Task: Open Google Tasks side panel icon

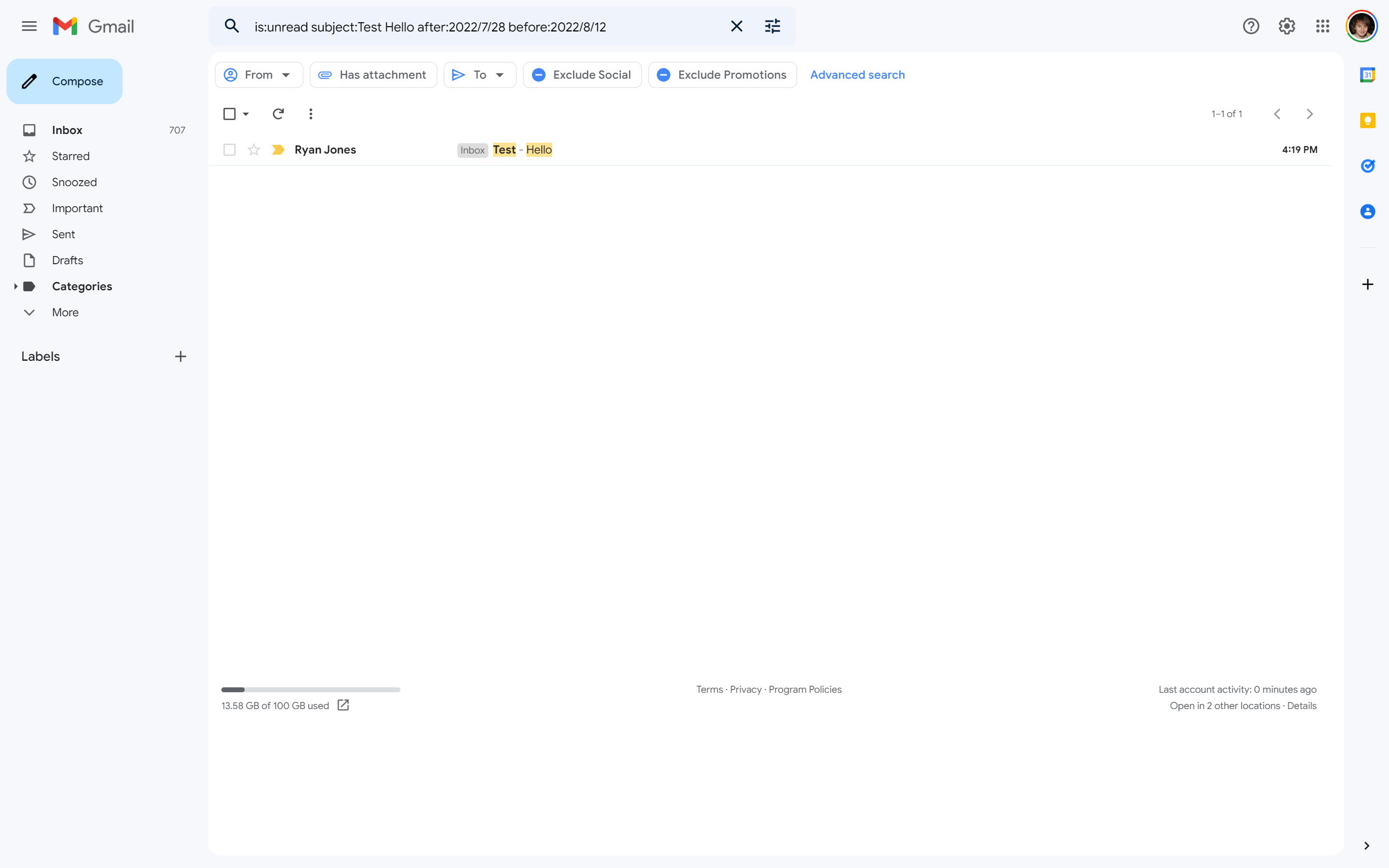Action: click(1368, 166)
